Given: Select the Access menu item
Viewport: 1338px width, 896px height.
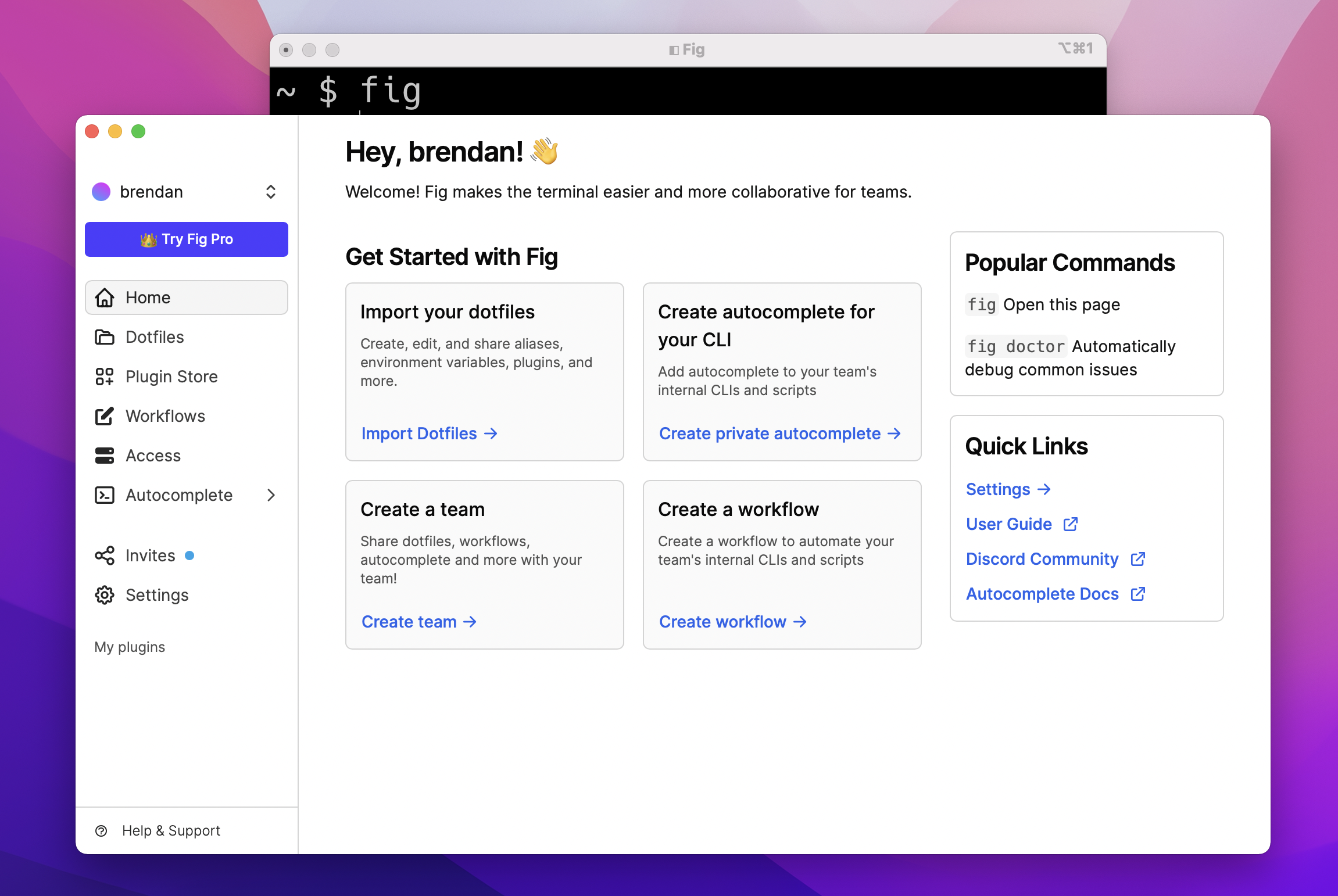Looking at the screenshot, I should click(x=152, y=455).
